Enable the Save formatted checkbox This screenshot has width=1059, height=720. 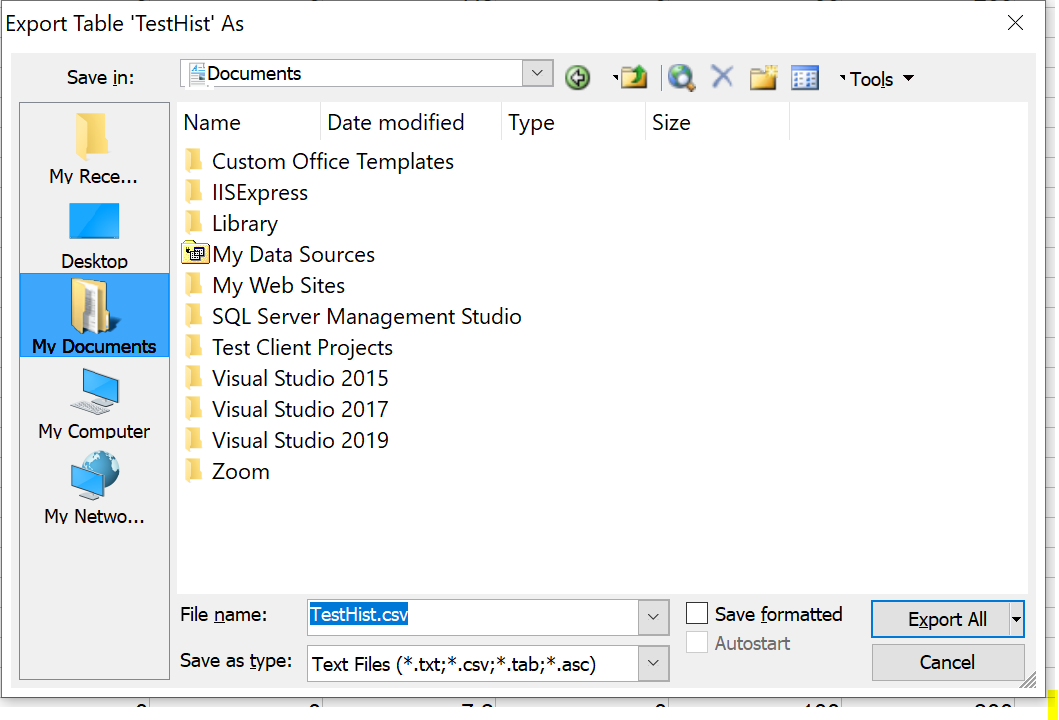pyautogui.click(x=697, y=613)
